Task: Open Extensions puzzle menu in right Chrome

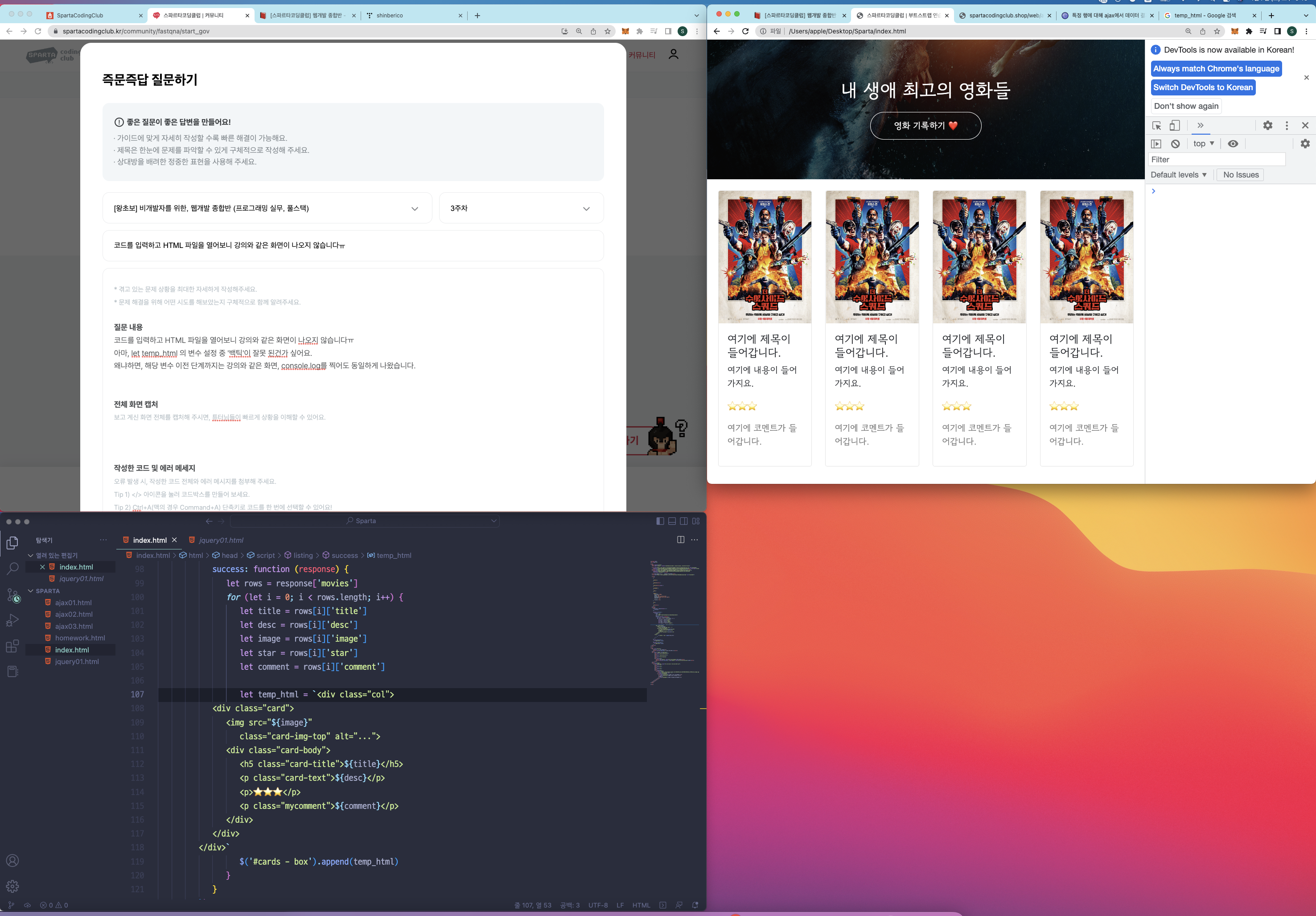Action: point(1249,32)
